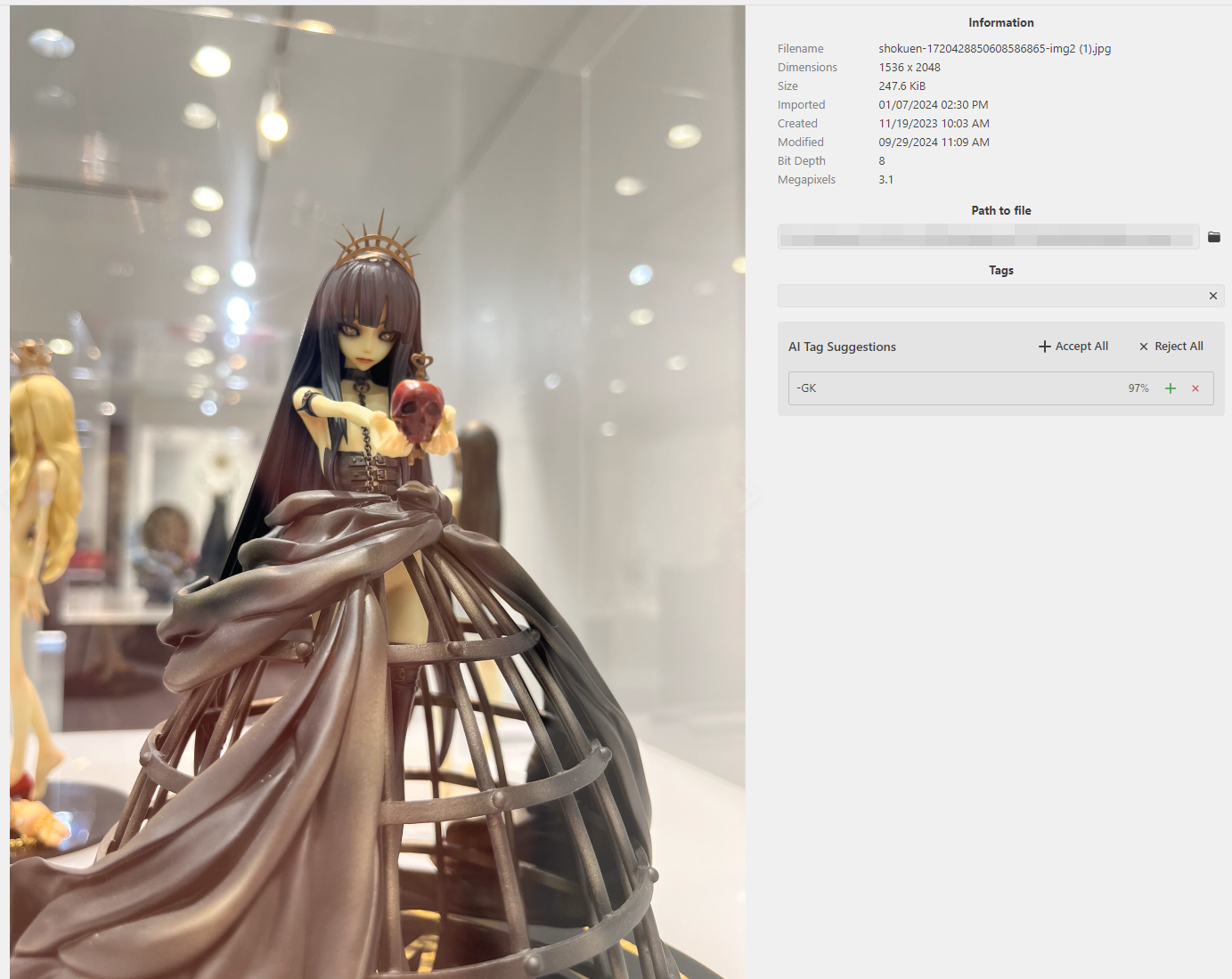Viewport: 1232px width, 979px height.
Task: Click Accept All tag suggestions
Action: (1073, 347)
